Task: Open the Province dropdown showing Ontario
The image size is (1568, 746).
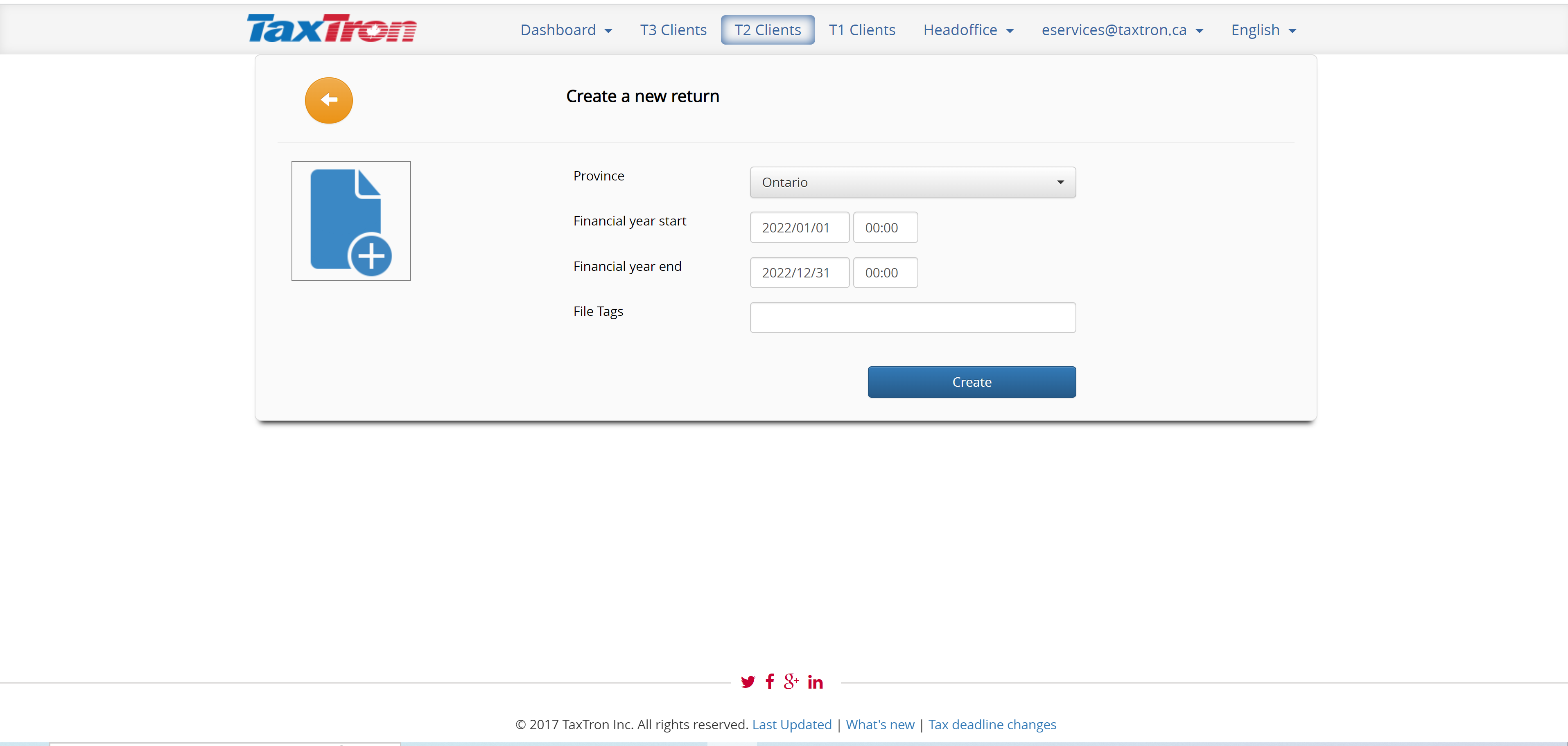Action: (x=913, y=183)
